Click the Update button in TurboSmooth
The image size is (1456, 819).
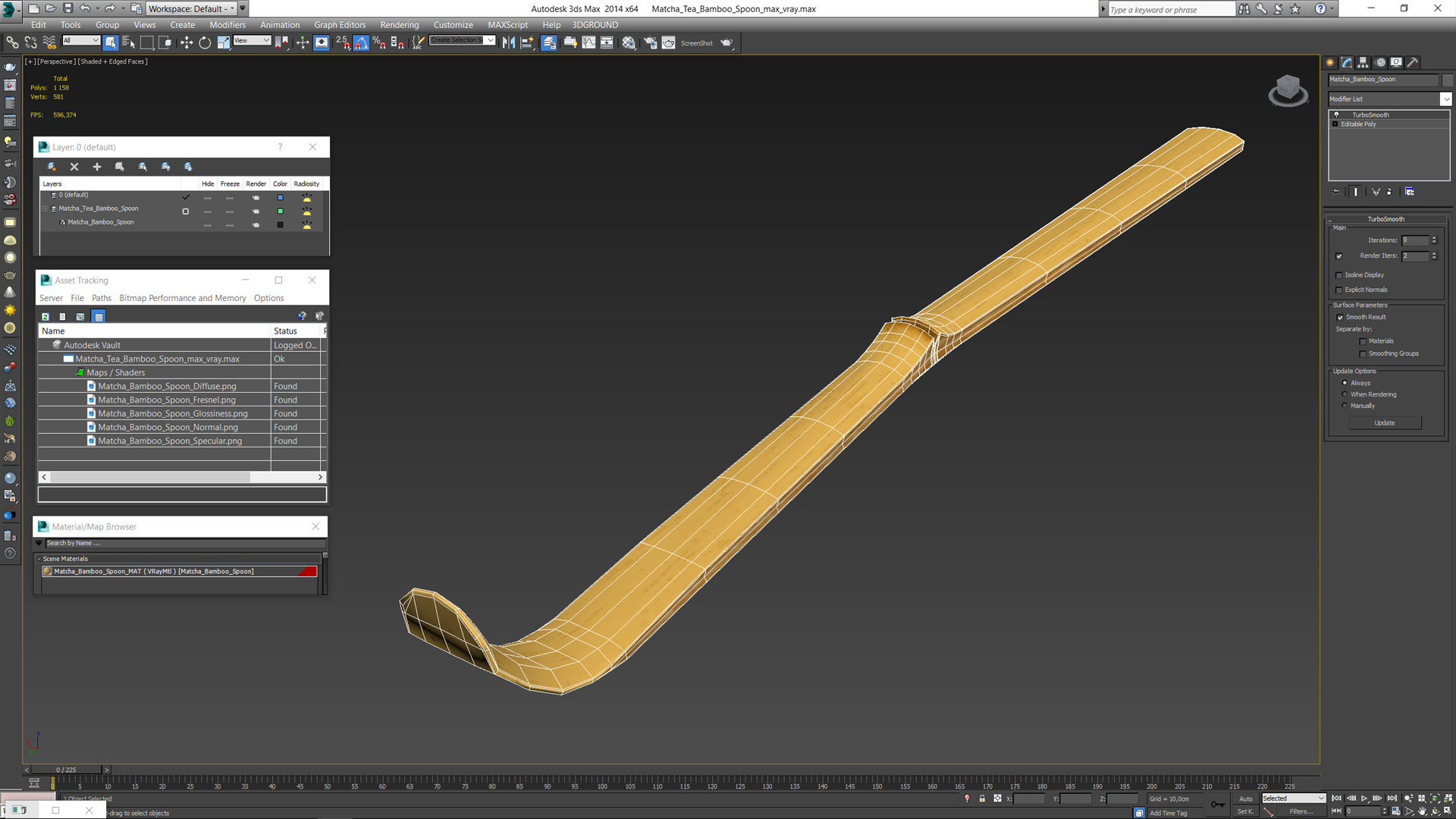point(1384,423)
